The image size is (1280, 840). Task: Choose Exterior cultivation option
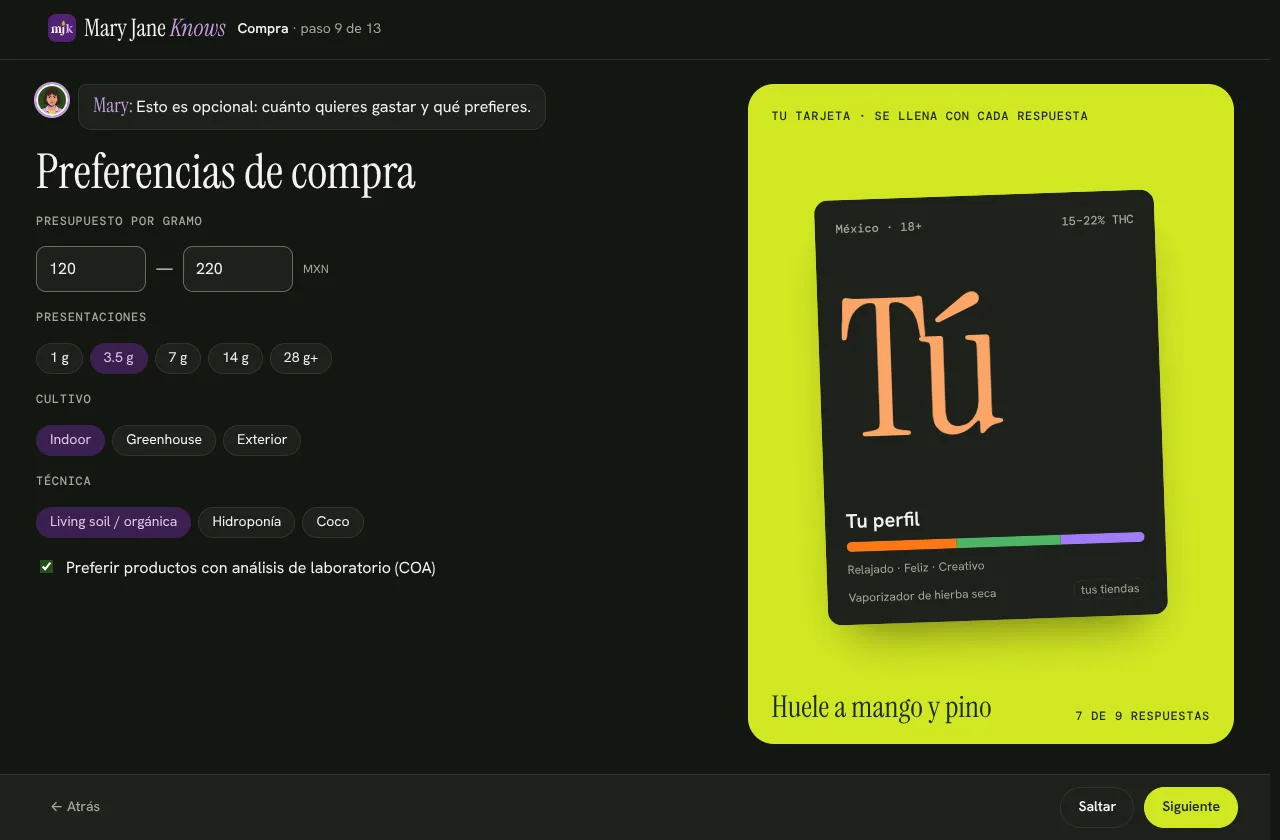point(262,440)
